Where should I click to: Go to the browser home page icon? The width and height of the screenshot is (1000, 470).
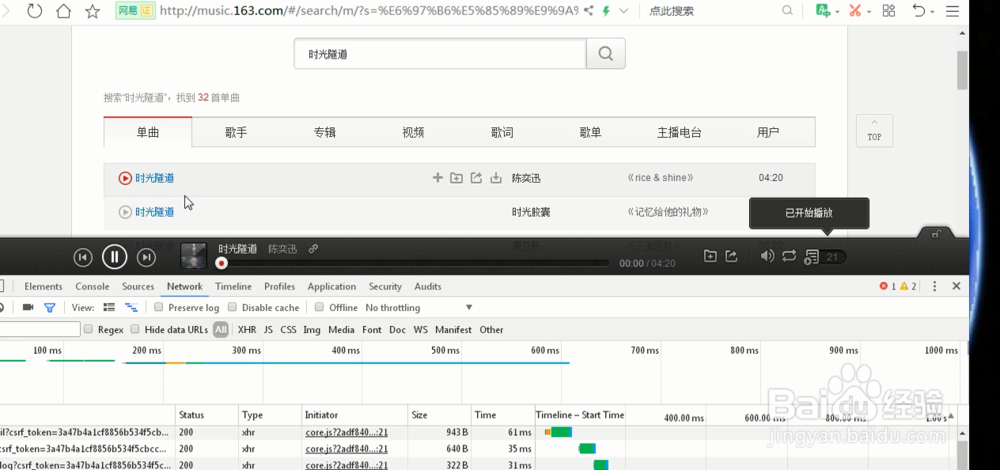(x=63, y=11)
